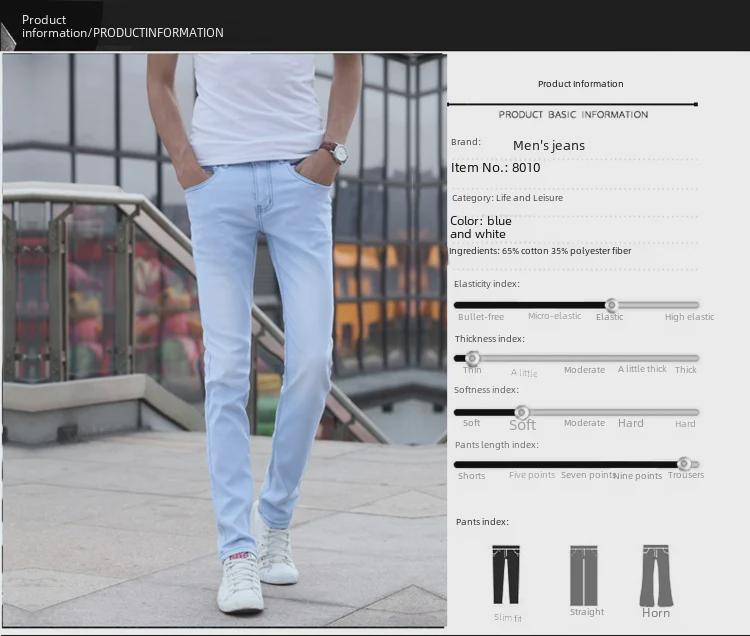Click the Men's jeans brand value
The height and width of the screenshot is (636, 750).
[x=549, y=146]
